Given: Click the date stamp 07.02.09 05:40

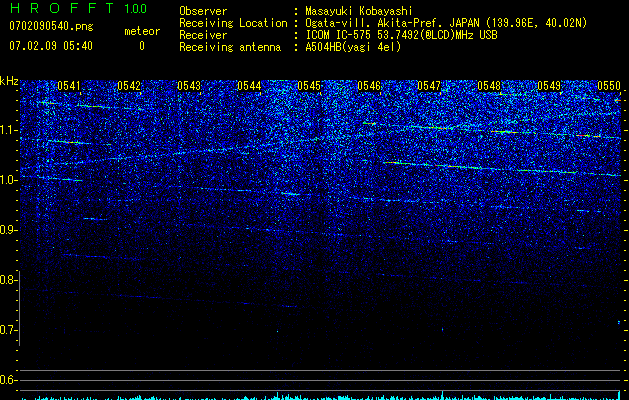Looking at the screenshot, I should pos(51,46).
